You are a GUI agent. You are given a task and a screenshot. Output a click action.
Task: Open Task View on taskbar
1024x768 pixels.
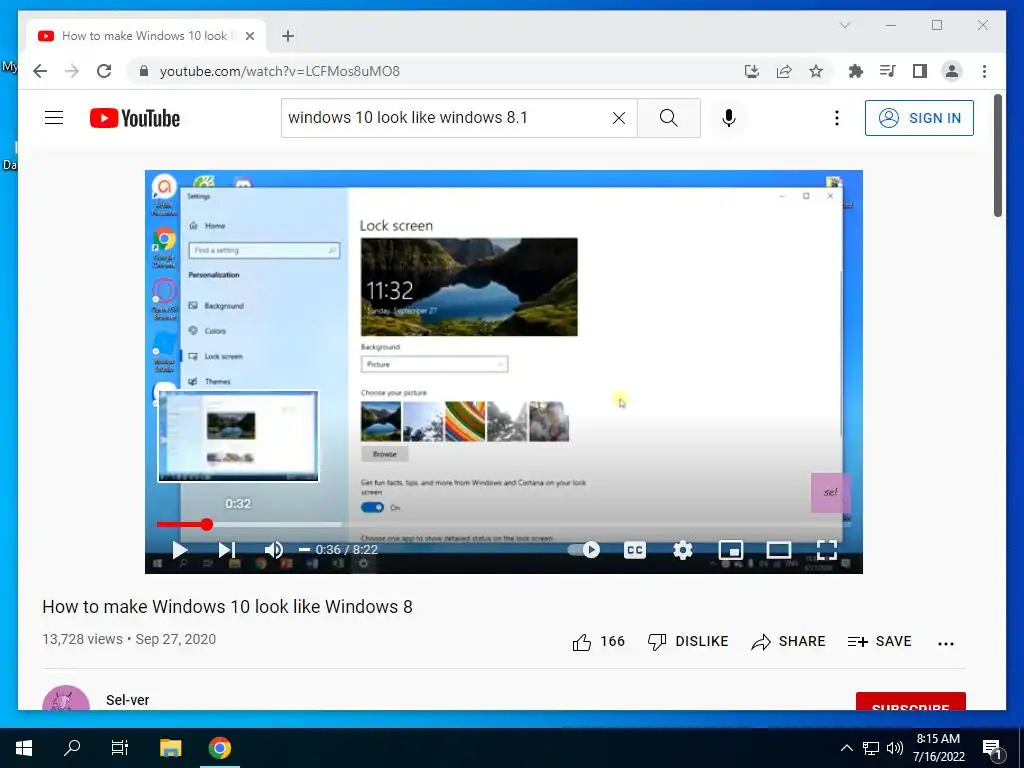click(120, 748)
